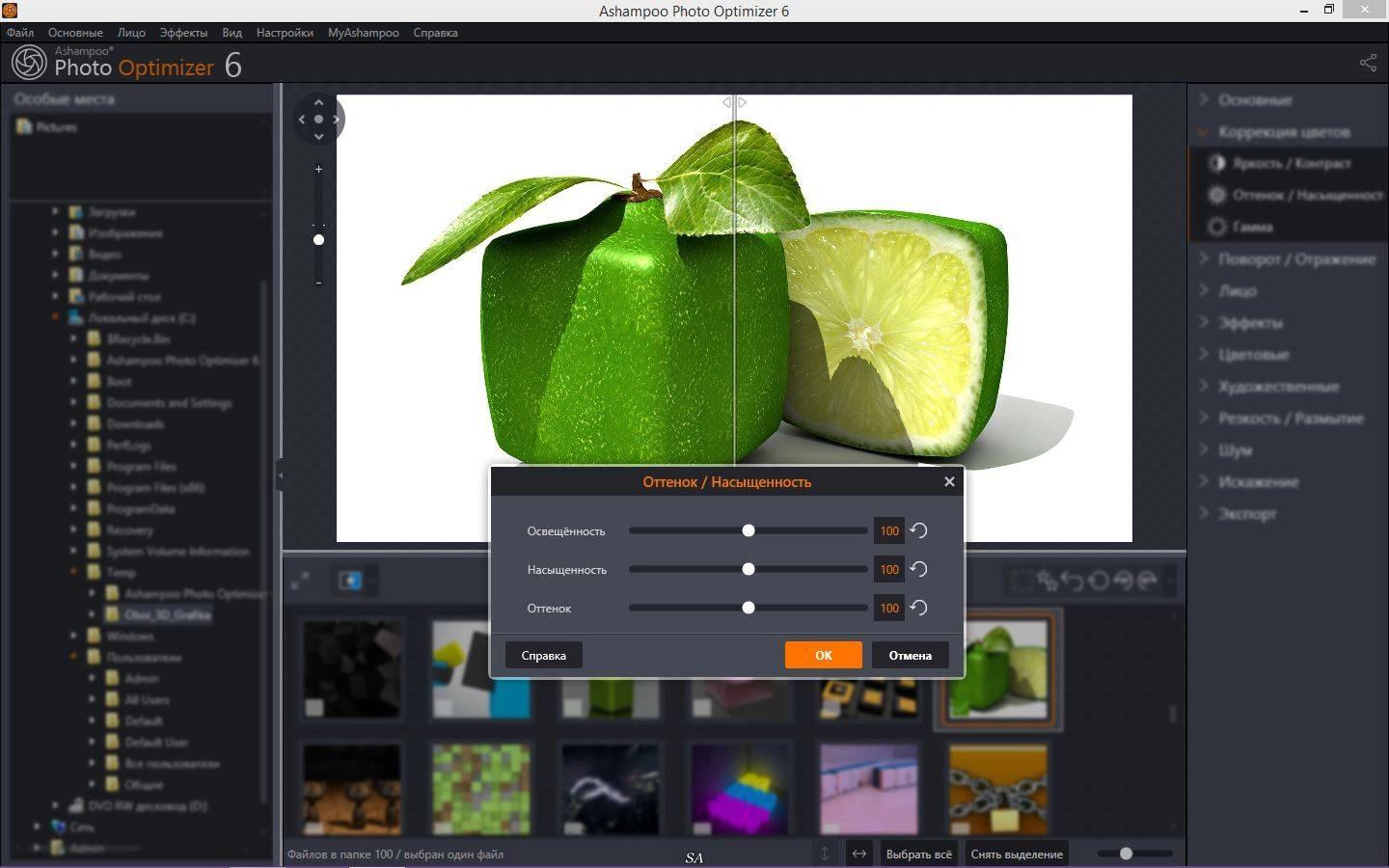Reset the Оттенок slider value
This screenshot has width=1389, height=868.
click(918, 608)
